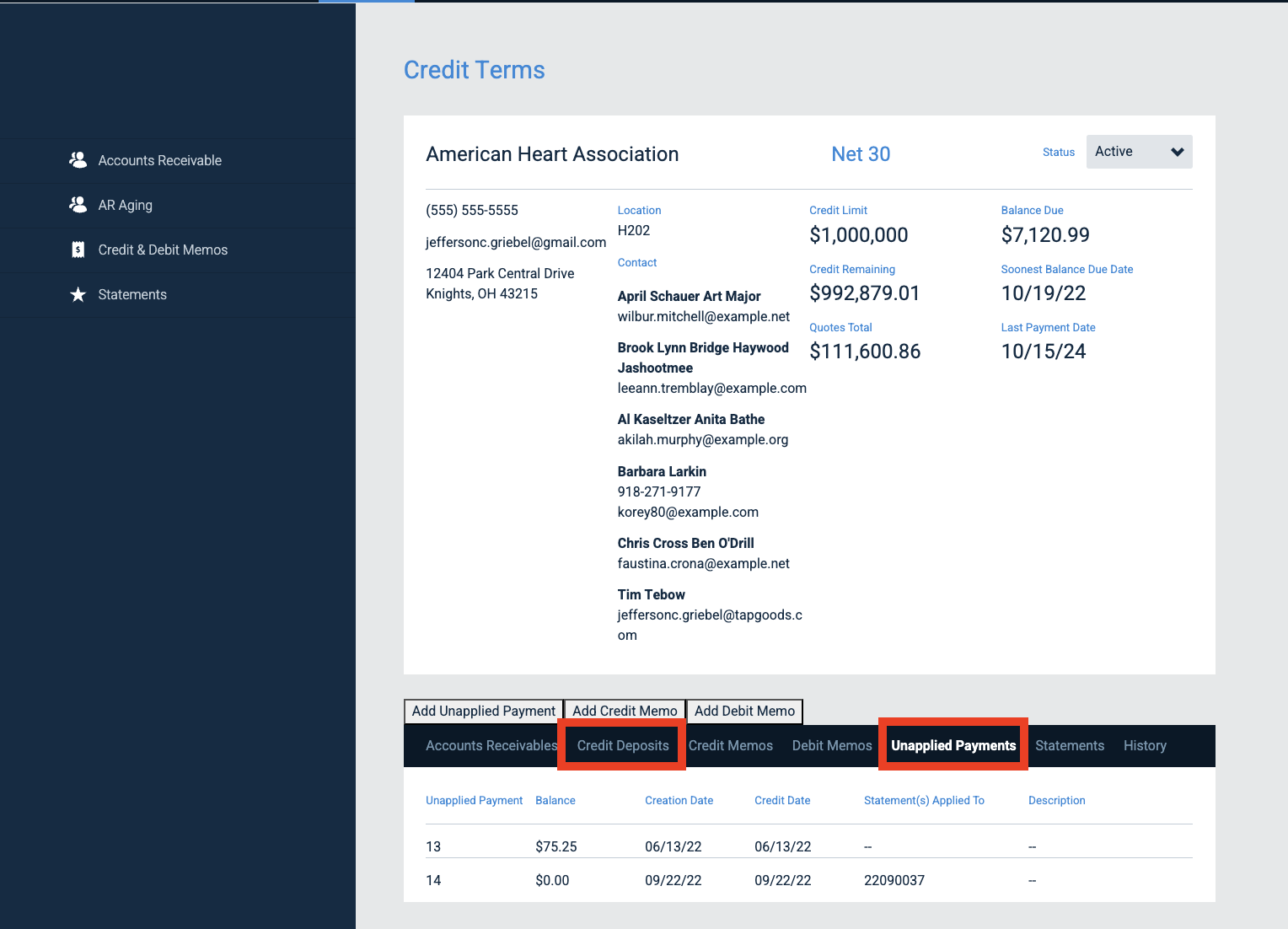Sort by the Creation Date column header
This screenshot has width=1288, height=929.
(x=679, y=800)
